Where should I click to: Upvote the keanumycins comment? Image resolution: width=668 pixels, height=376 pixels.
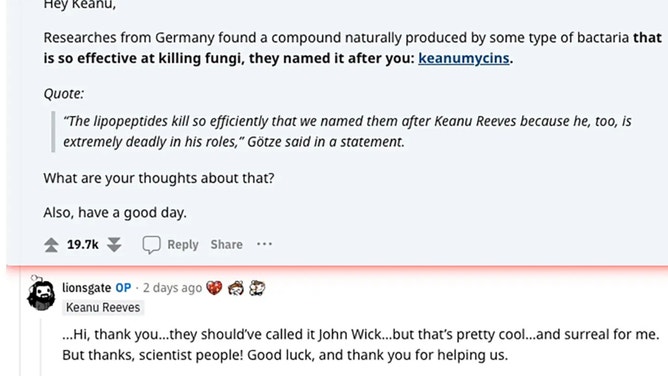point(51,245)
